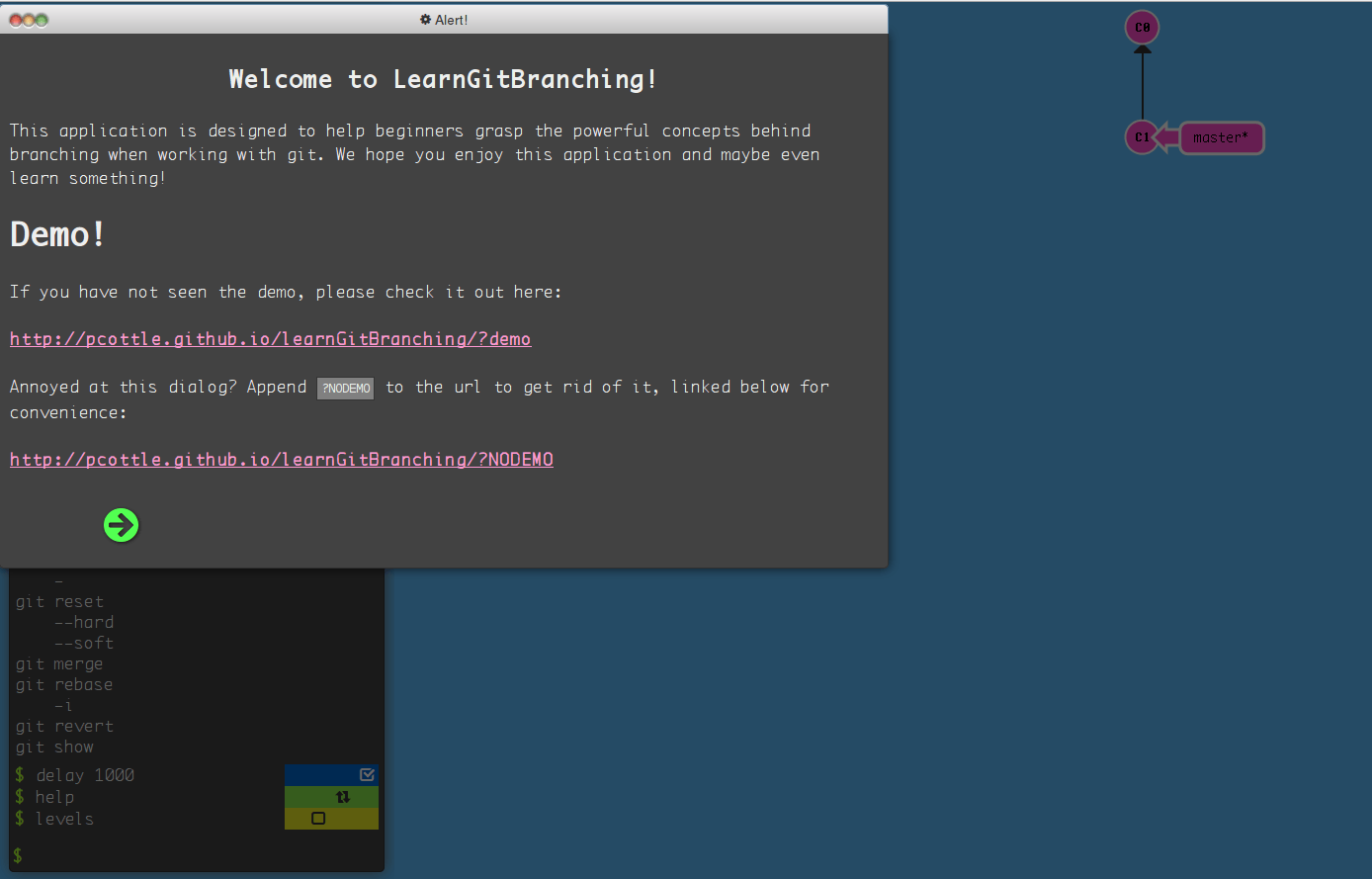Click the Alert! title bar text
Viewport: 1372px width, 879px height.
tap(451, 20)
